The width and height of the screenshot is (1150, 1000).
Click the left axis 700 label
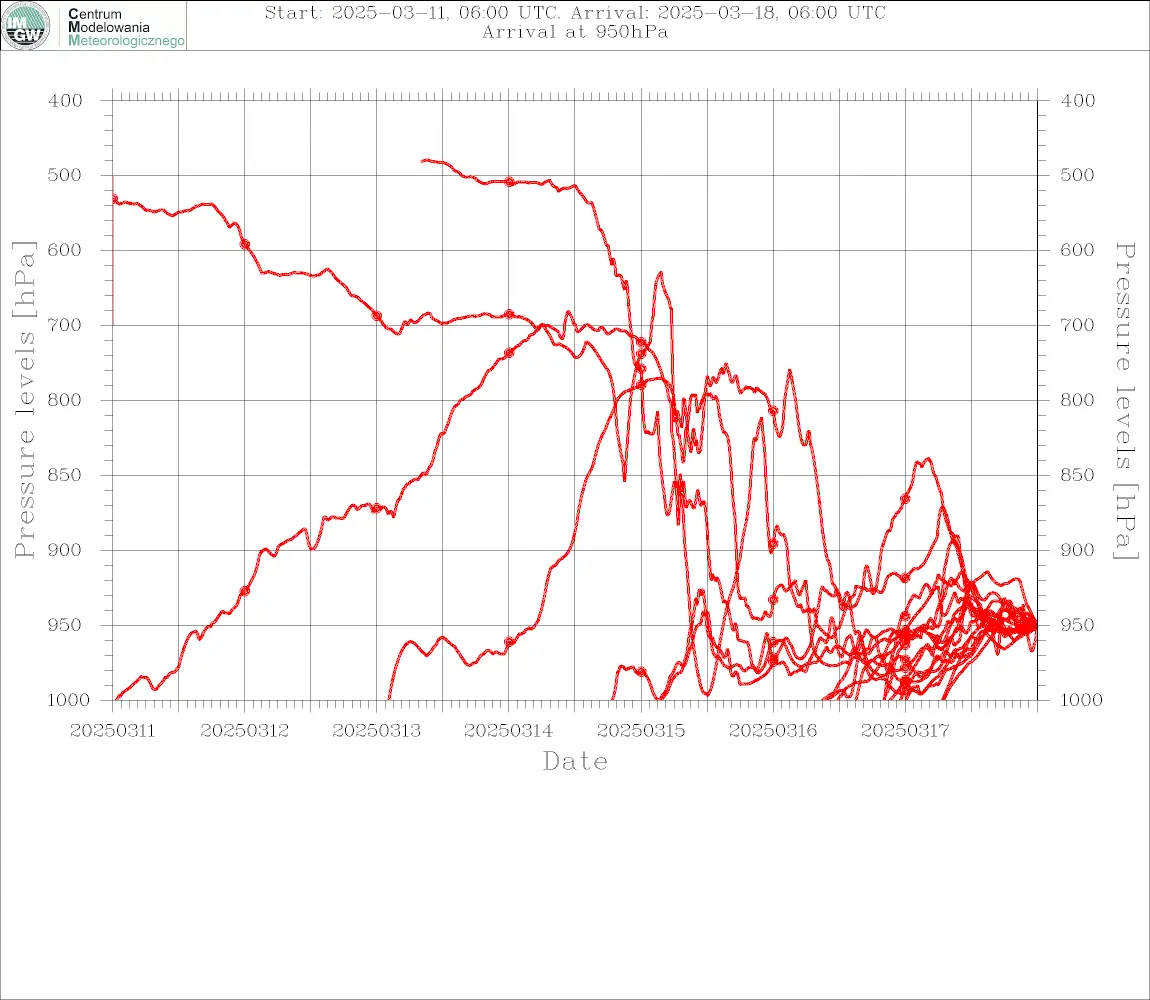click(x=65, y=325)
